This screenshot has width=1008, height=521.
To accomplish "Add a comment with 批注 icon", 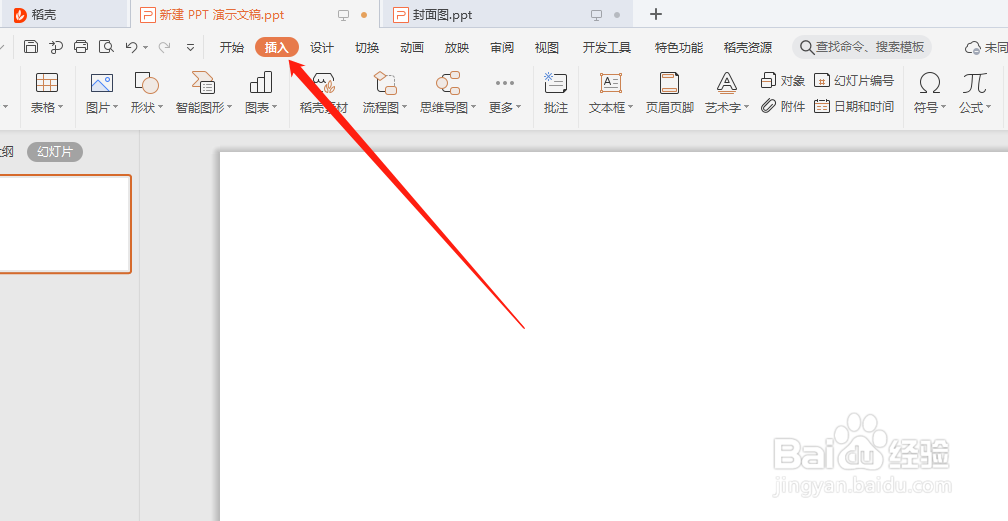I will pyautogui.click(x=555, y=83).
